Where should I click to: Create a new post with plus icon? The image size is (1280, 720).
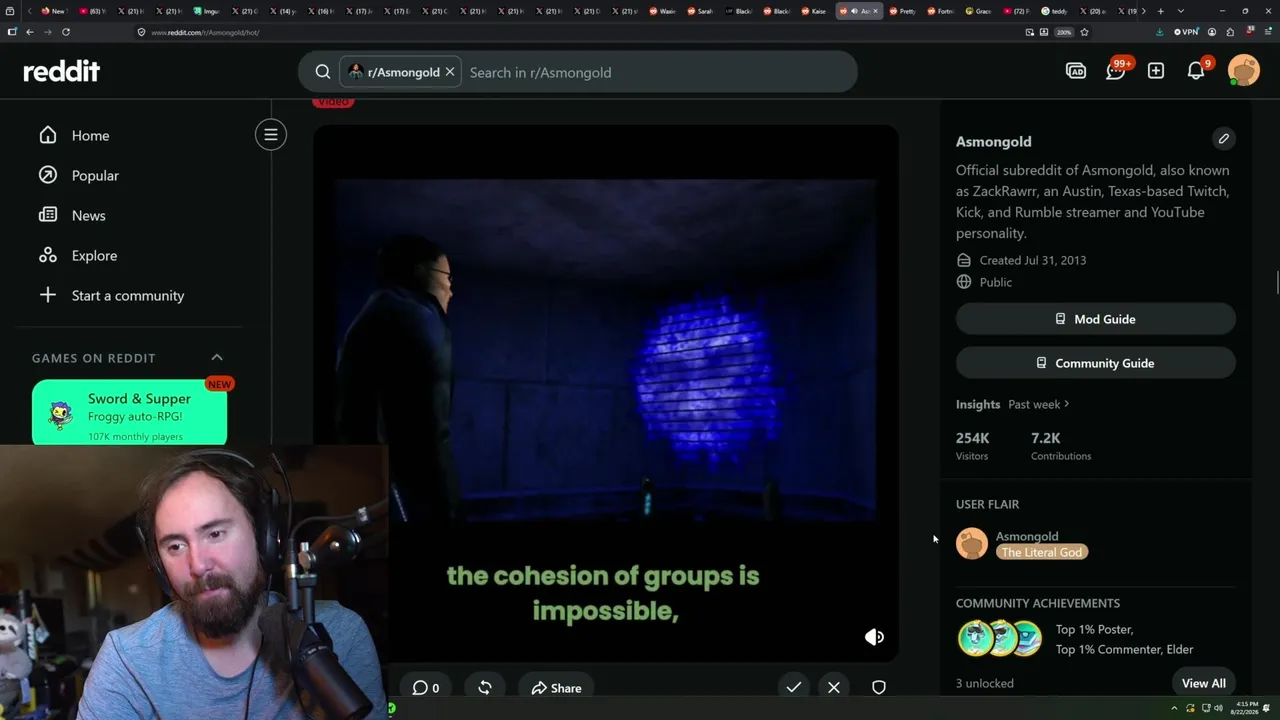click(x=1156, y=71)
